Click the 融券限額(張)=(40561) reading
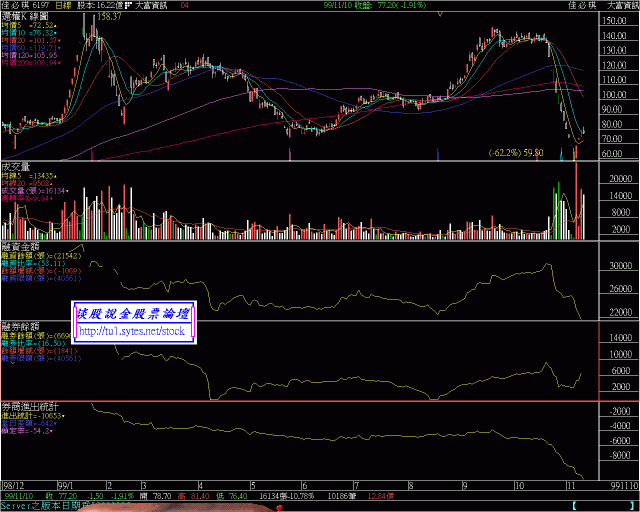 pos(41,358)
